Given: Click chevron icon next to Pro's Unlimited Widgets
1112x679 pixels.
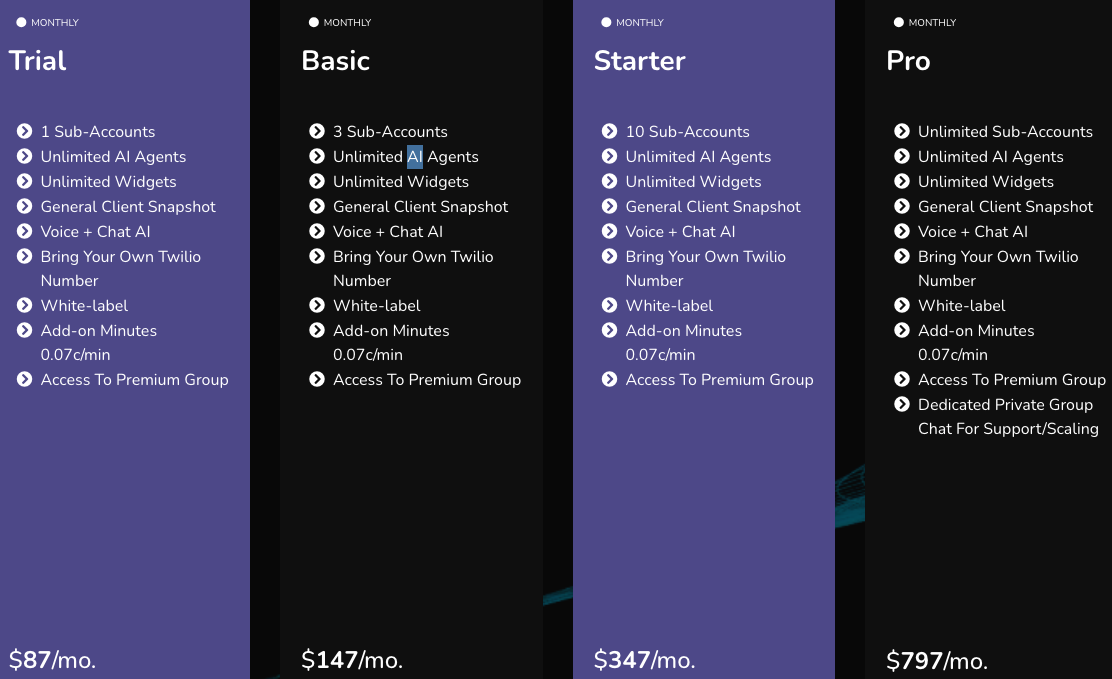Looking at the screenshot, I should click(902, 181).
